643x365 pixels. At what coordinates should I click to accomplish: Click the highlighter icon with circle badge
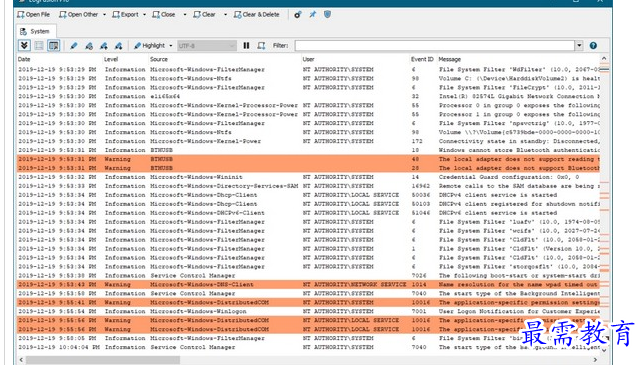pos(89,46)
